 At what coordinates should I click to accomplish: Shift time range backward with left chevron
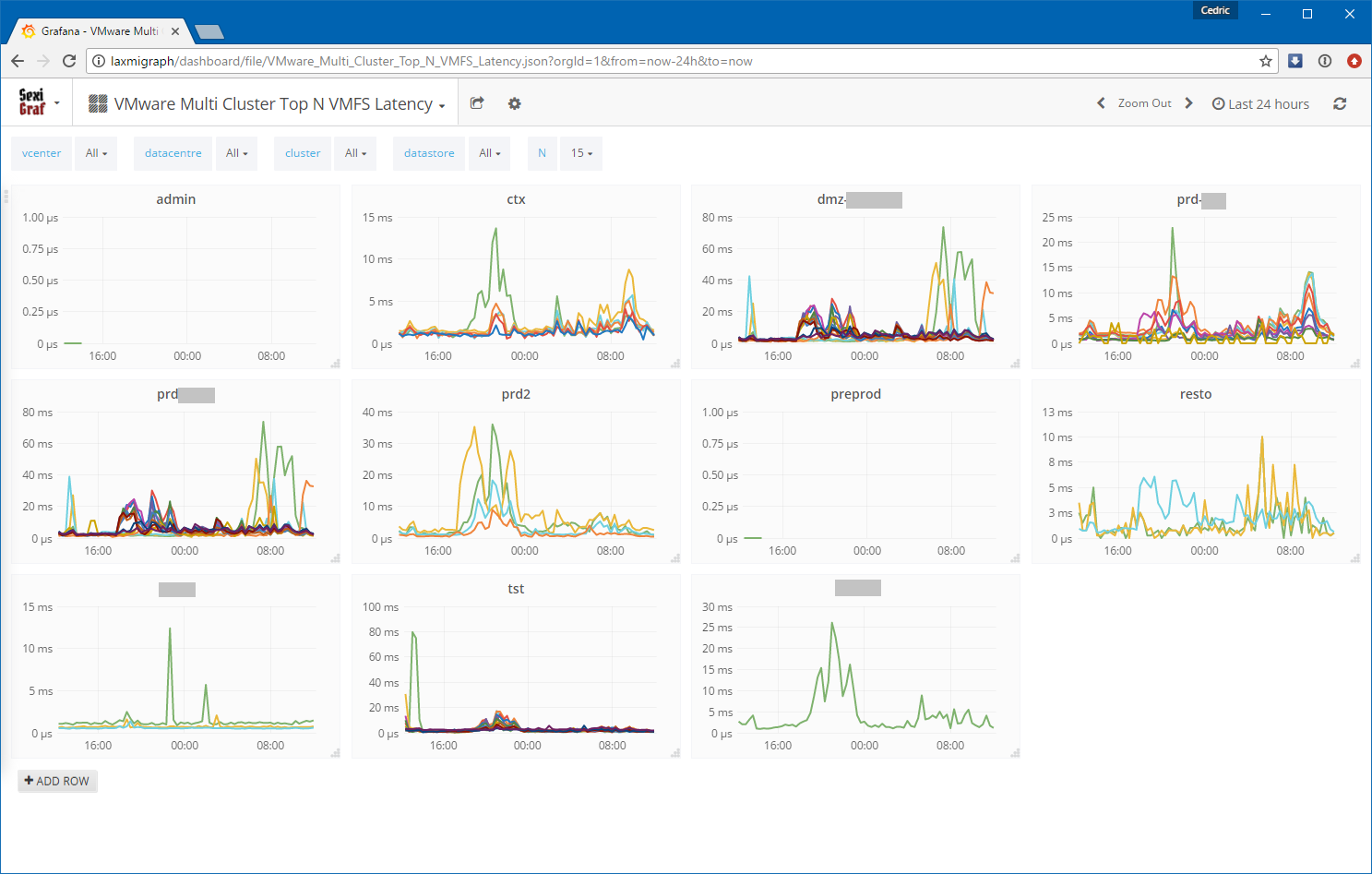pos(1101,103)
